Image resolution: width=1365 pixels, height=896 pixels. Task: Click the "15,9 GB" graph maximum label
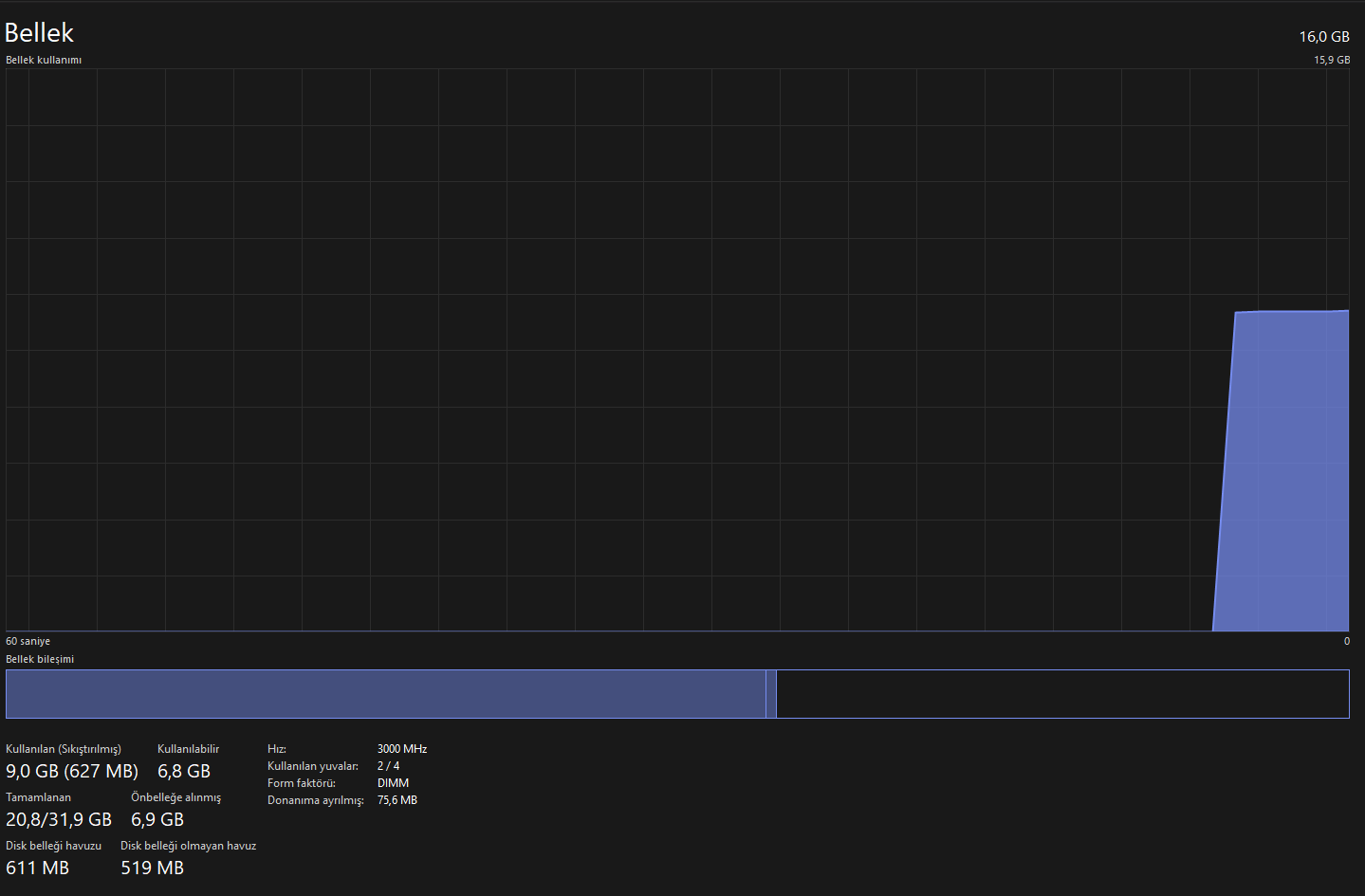point(1332,60)
